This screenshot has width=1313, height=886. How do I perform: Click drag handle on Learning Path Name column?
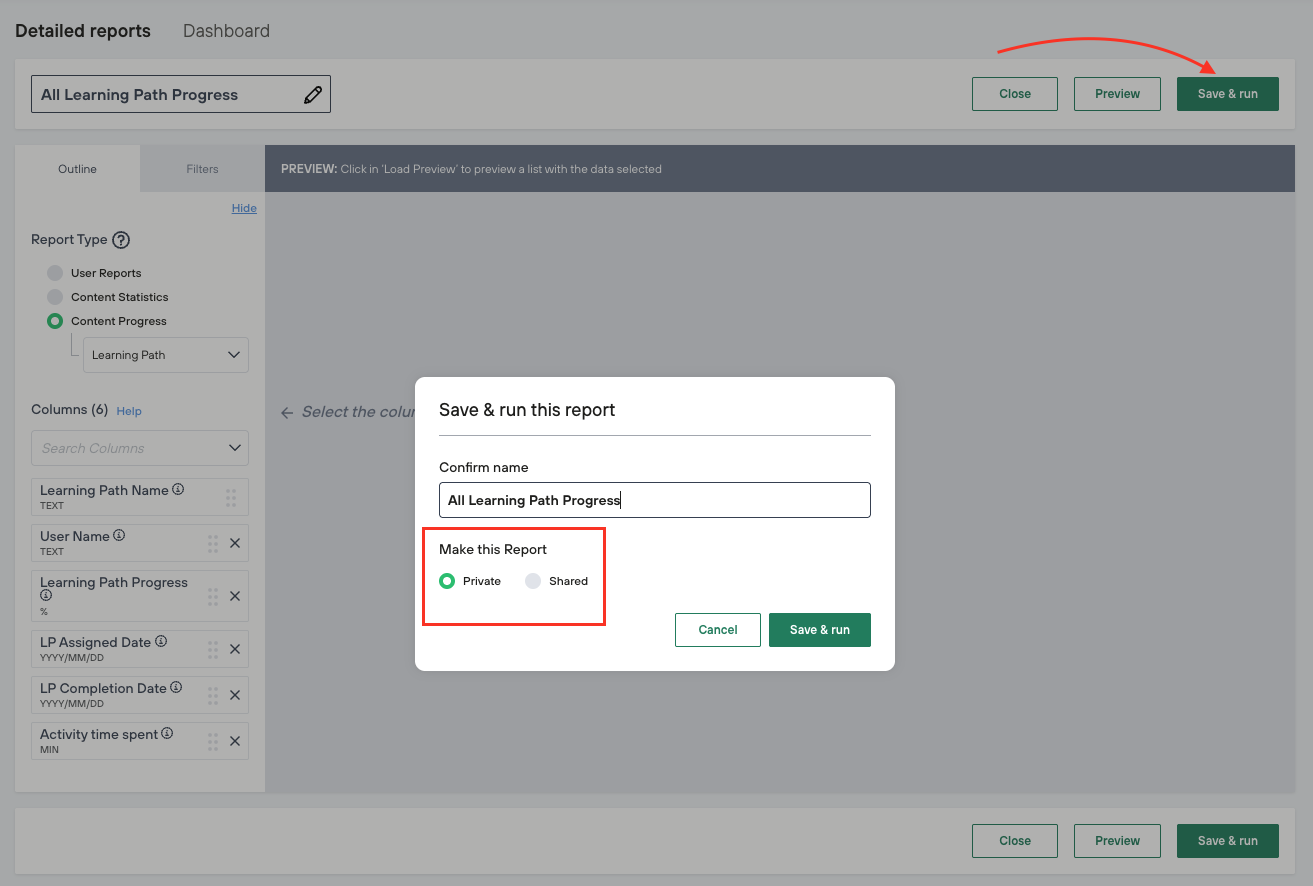pos(231,497)
